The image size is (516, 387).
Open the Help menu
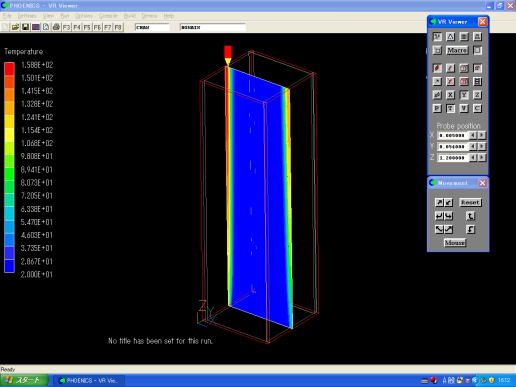pos(169,16)
